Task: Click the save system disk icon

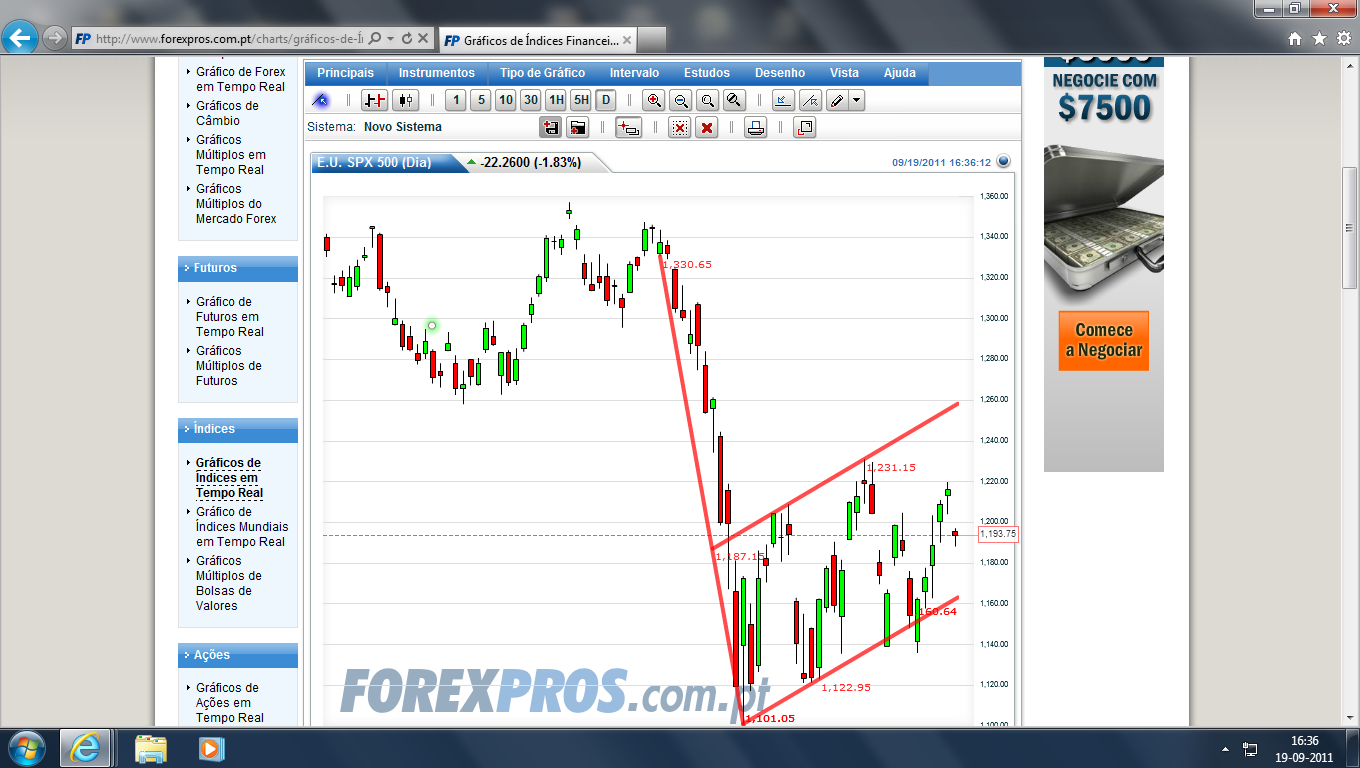Action: click(x=551, y=127)
